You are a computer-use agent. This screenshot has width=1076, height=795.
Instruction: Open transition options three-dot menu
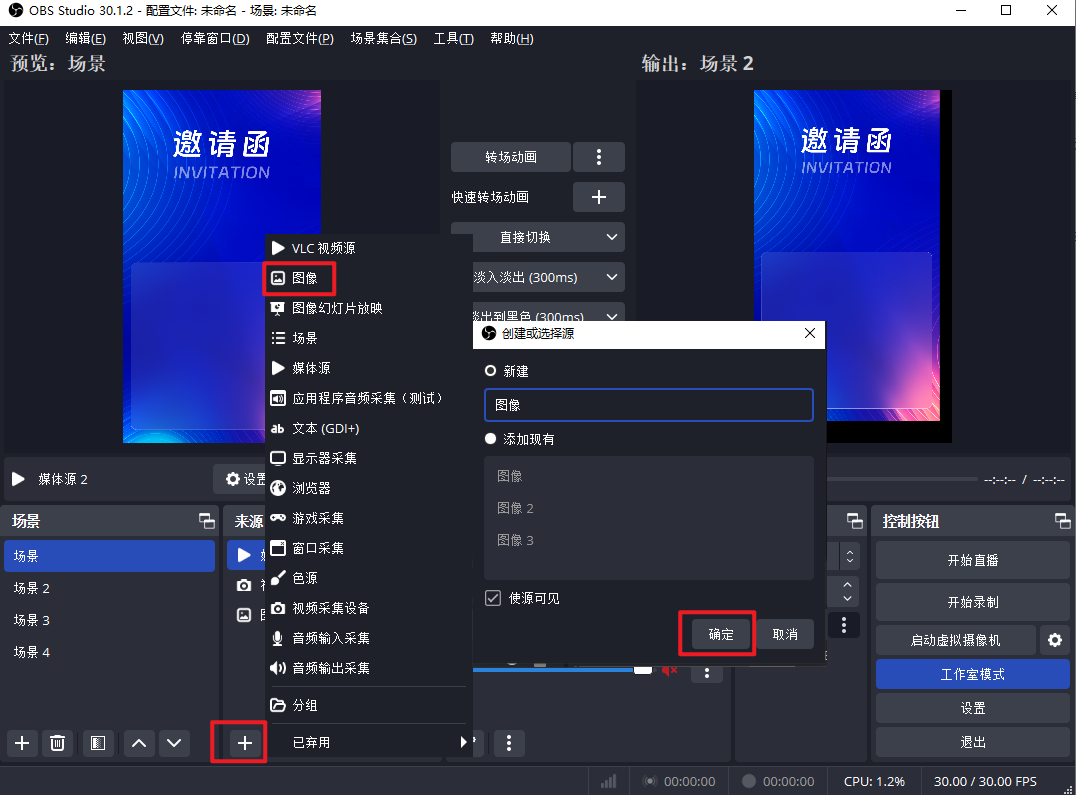click(598, 157)
